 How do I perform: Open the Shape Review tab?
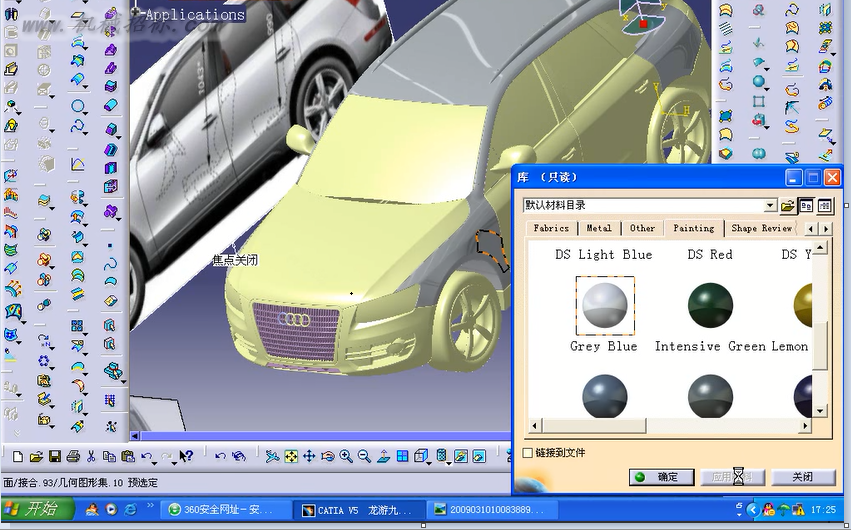(761, 229)
